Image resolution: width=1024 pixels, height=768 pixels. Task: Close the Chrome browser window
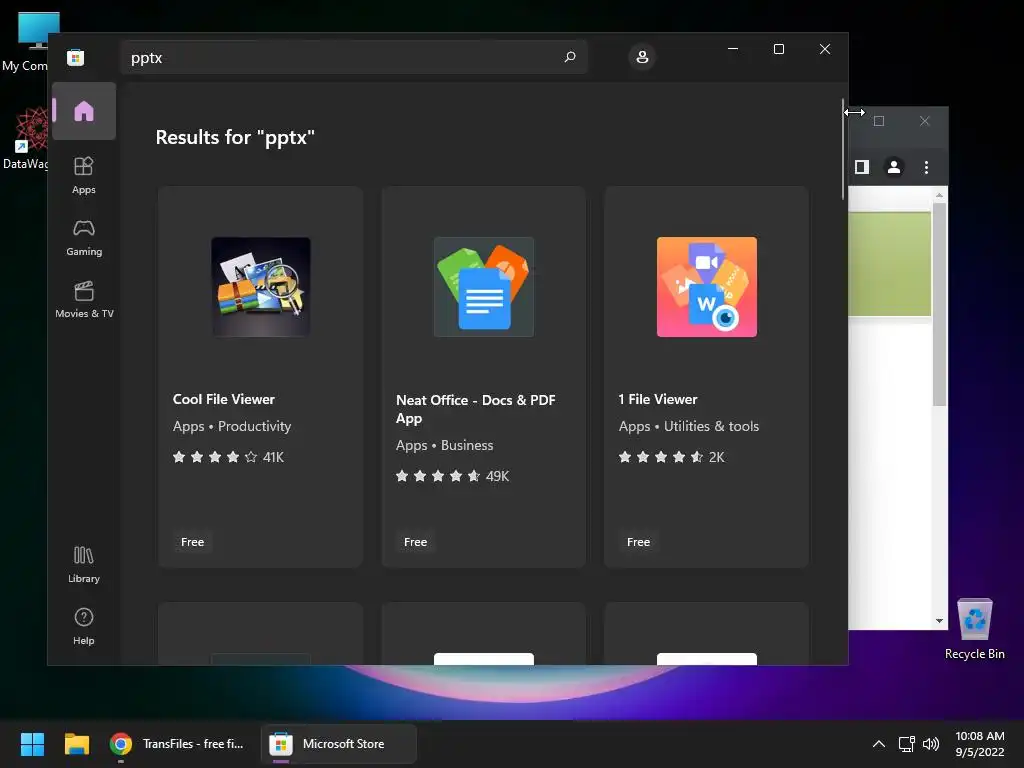(924, 121)
